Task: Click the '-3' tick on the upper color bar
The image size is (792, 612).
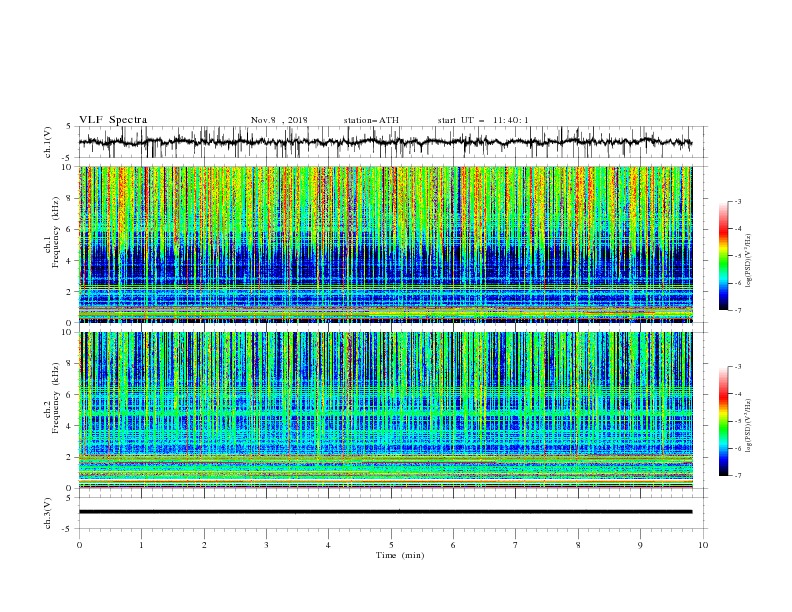Action: 738,201
